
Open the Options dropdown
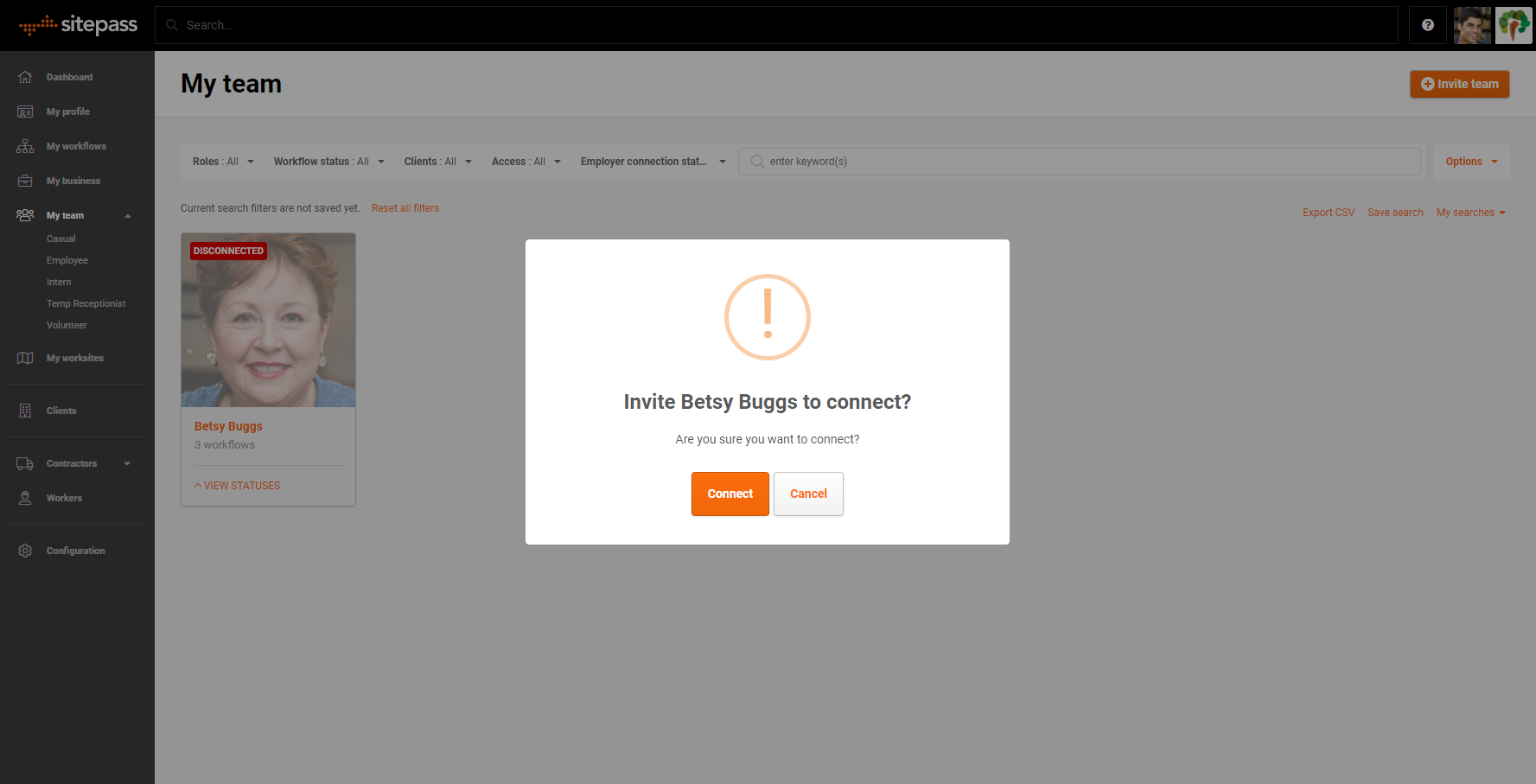tap(1471, 162)
